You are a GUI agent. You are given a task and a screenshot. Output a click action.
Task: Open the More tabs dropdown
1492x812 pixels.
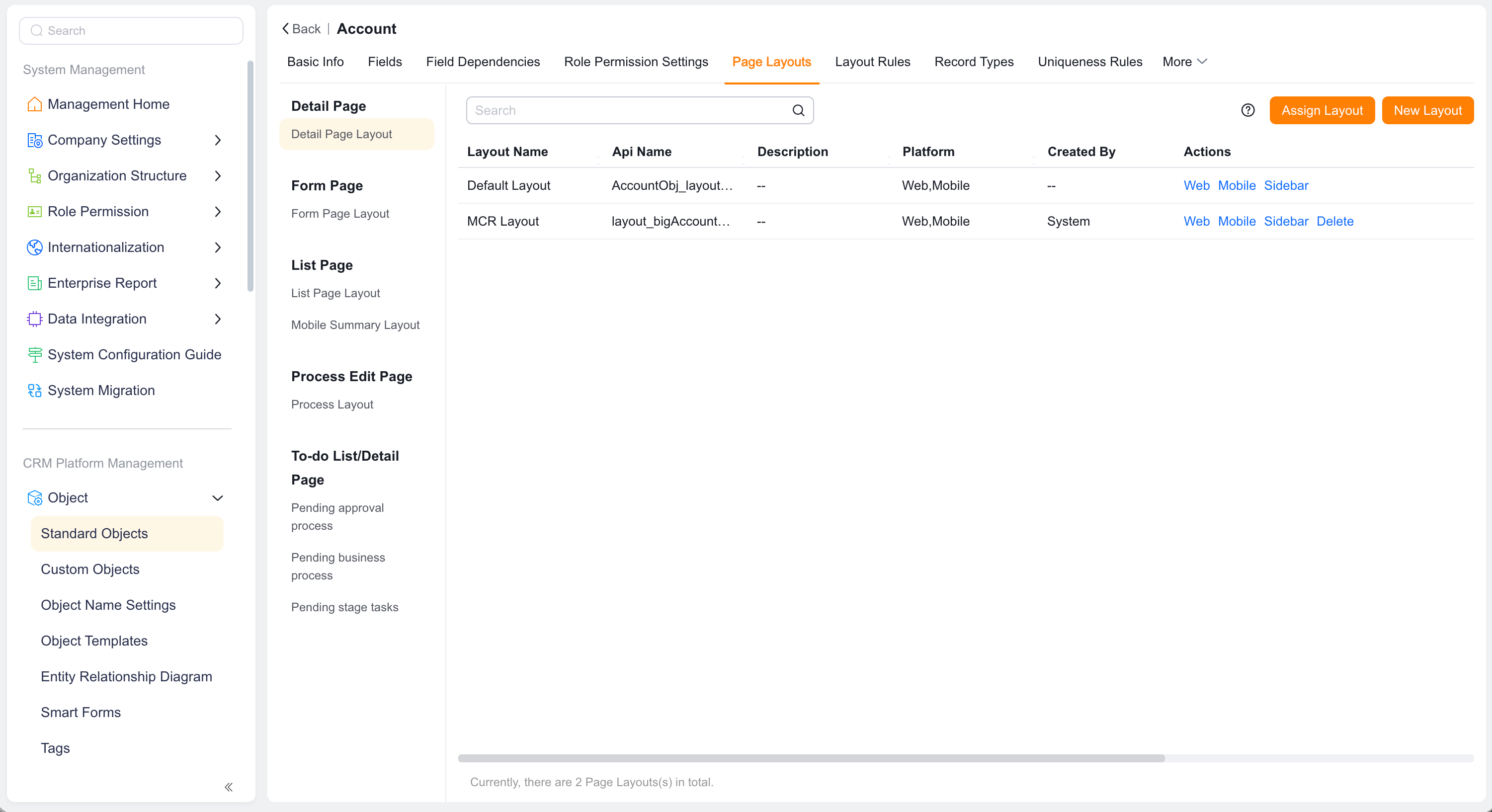[1184, 62]
